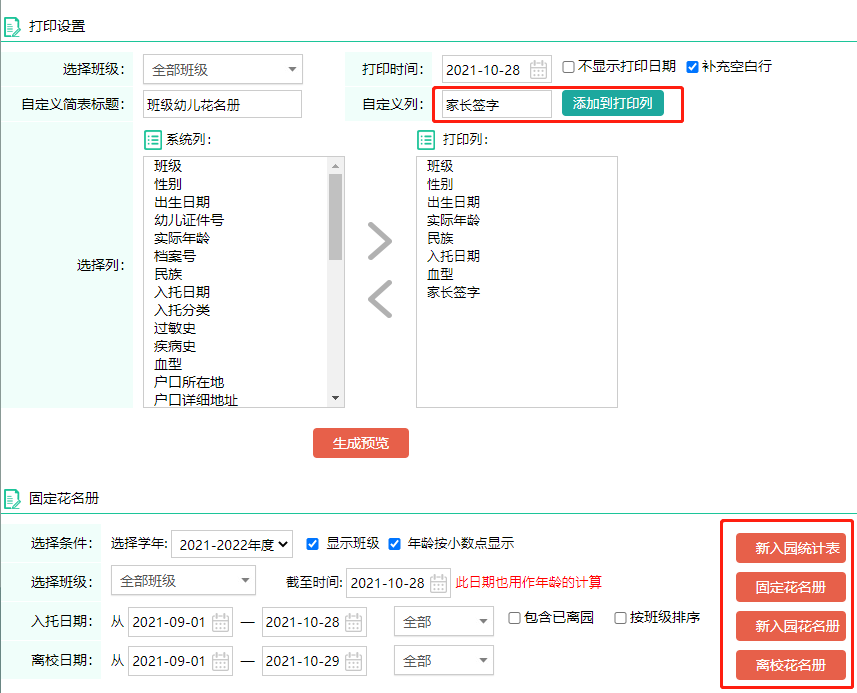
Task: Click system column list scroll-down arrow
Action: [336, 398]
